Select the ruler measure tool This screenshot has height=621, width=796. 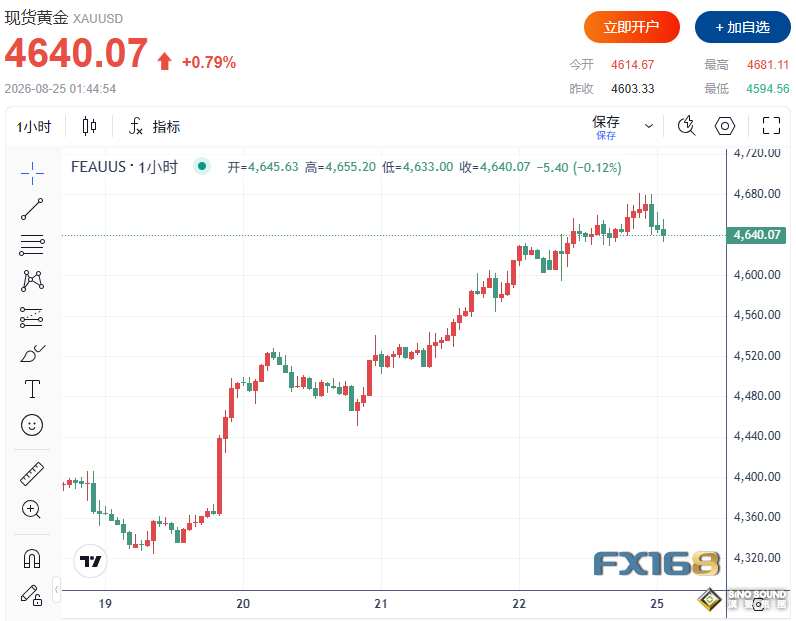click(32, 474)
